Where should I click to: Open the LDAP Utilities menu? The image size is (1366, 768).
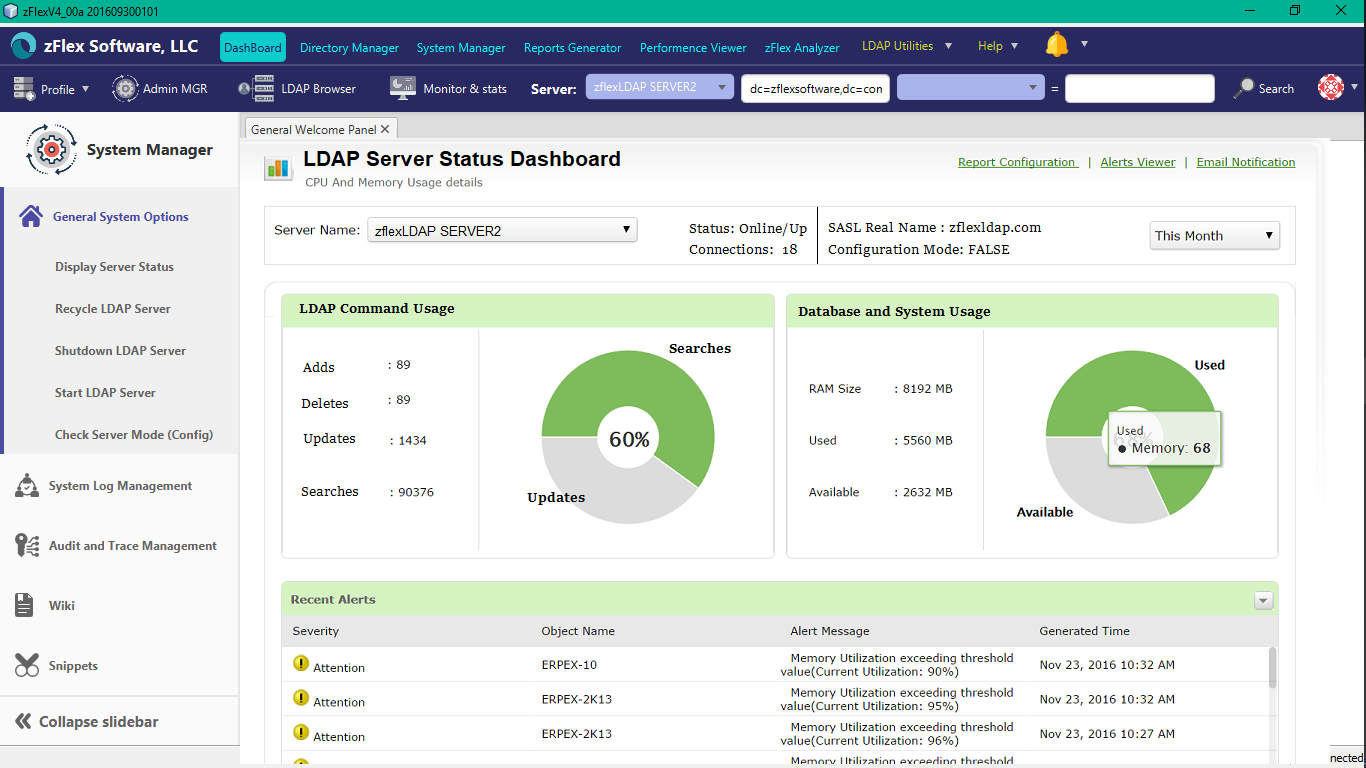point(907,46)
